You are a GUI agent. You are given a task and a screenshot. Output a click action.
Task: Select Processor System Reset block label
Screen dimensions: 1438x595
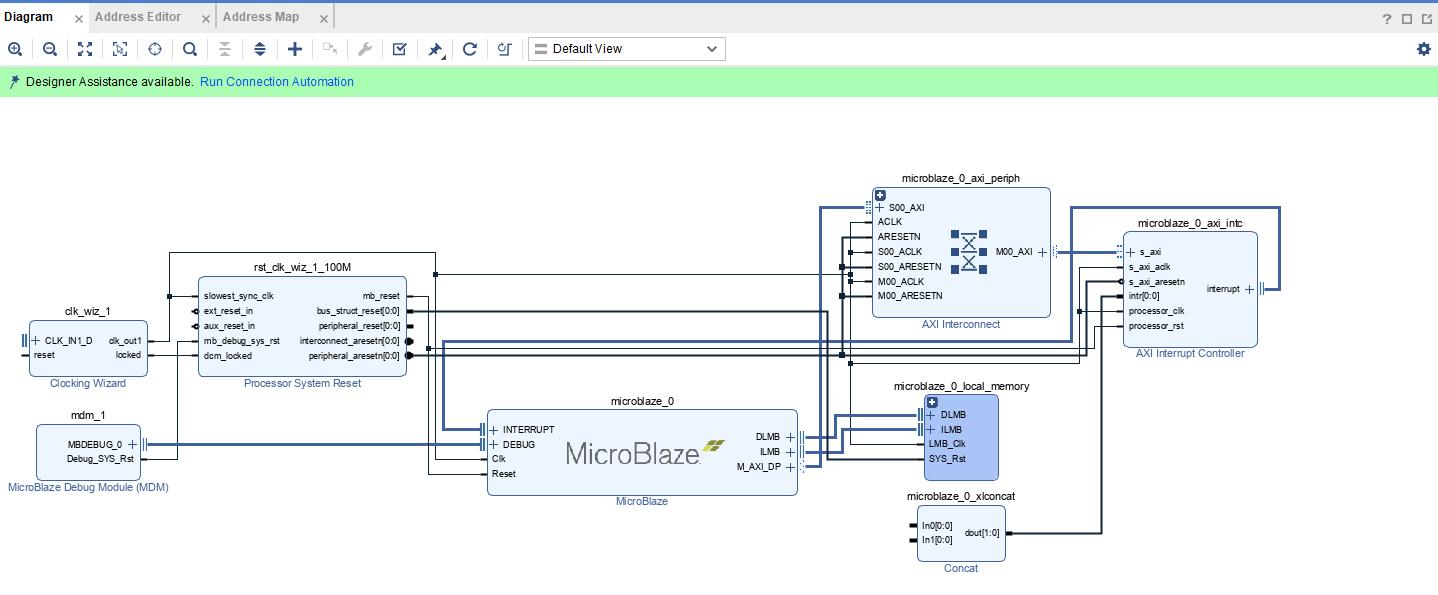pyautogui.click(x=302, y=383)
